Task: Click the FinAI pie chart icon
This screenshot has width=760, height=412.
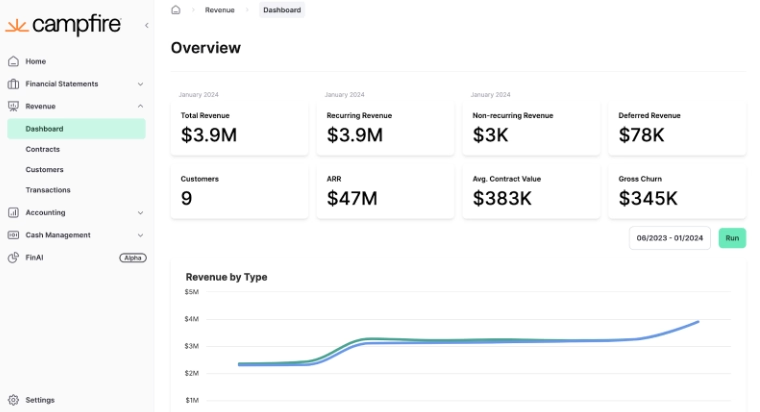Action: coord(14,257)
